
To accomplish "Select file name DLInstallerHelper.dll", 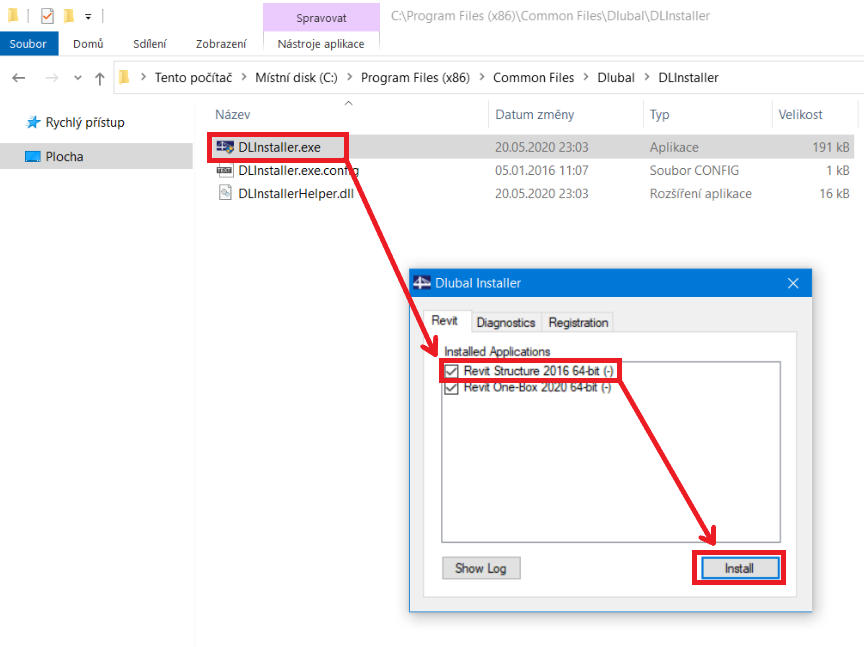I will point(296,193).
